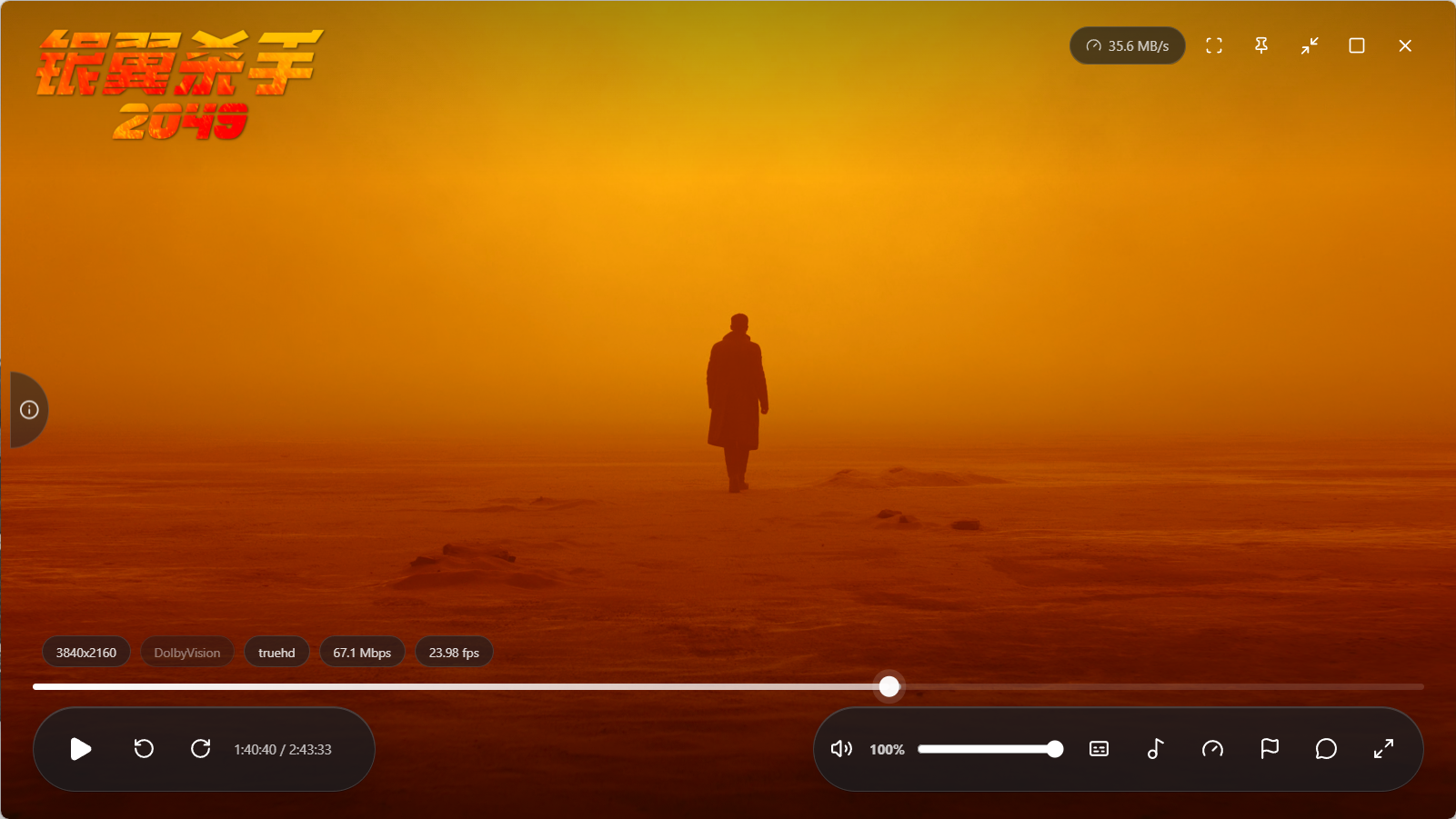
Task: Click the playback progress slider handle
Action: pos(889,686)
